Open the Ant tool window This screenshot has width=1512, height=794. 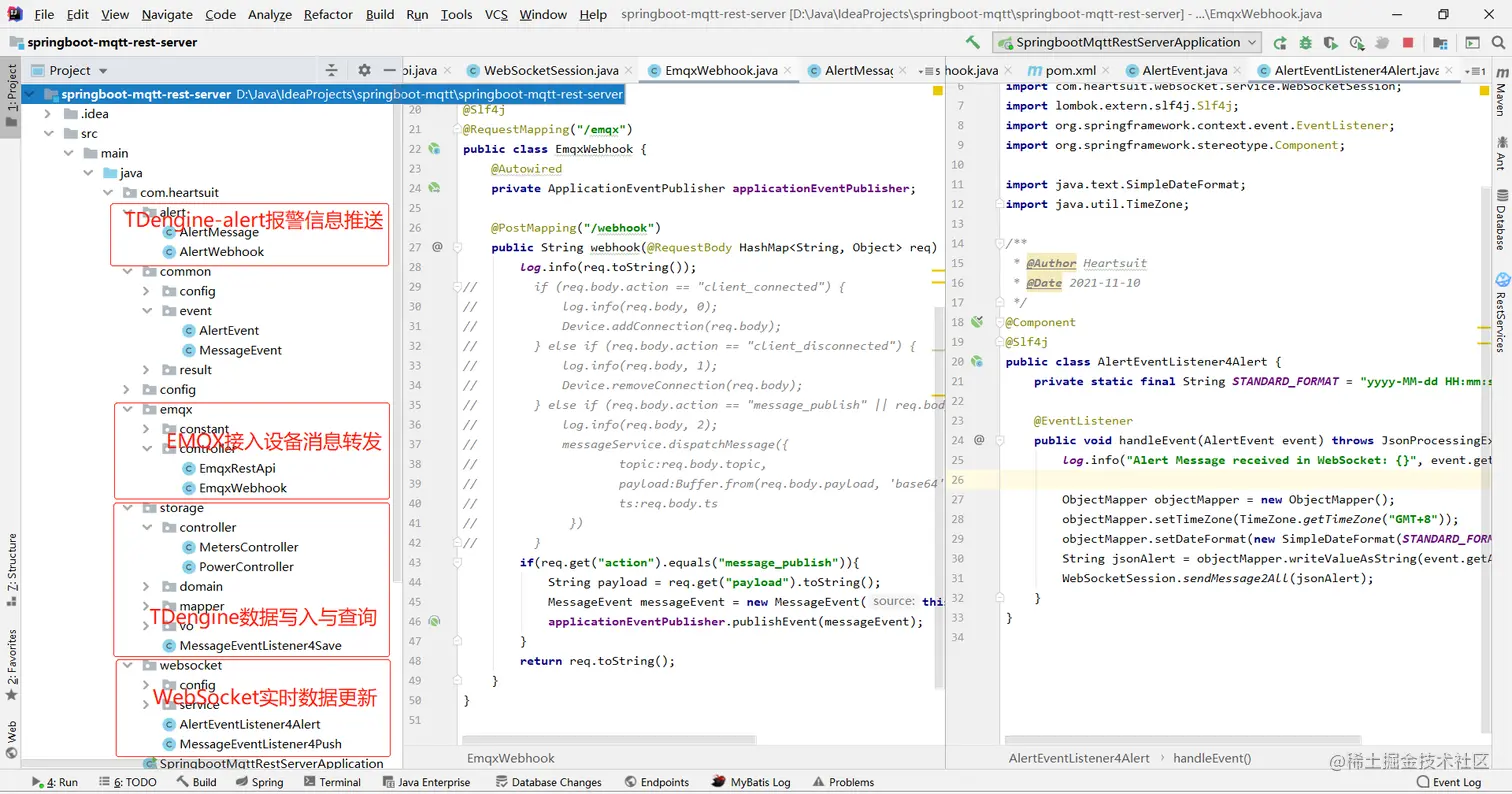pos(1500,152)
